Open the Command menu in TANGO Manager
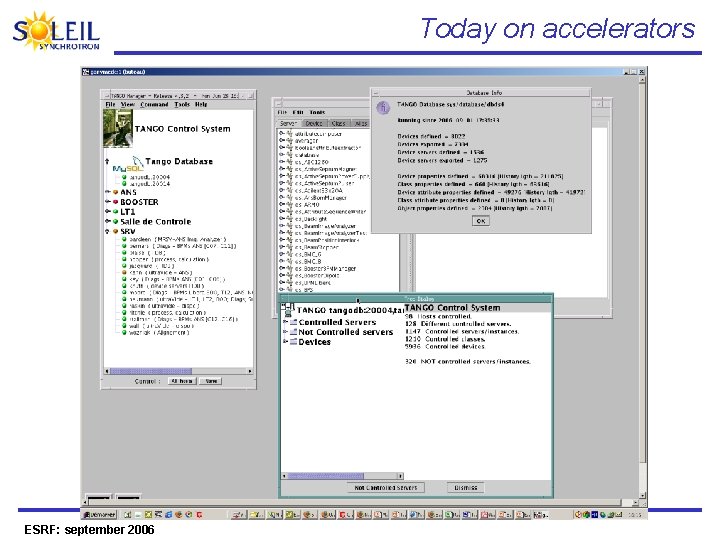 pyautogui.click(x=154, y=105)
